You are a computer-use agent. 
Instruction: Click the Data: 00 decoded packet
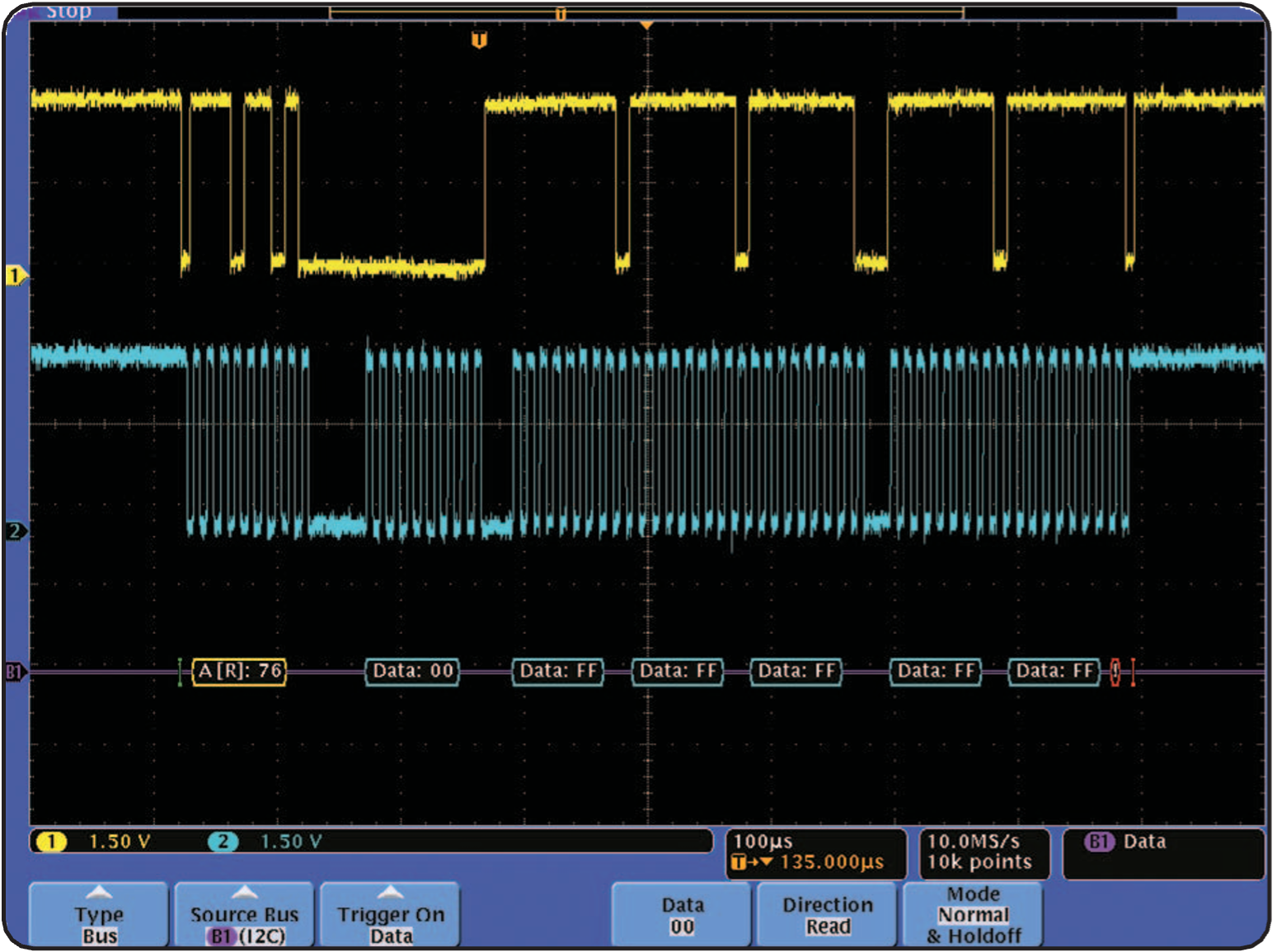412,671
